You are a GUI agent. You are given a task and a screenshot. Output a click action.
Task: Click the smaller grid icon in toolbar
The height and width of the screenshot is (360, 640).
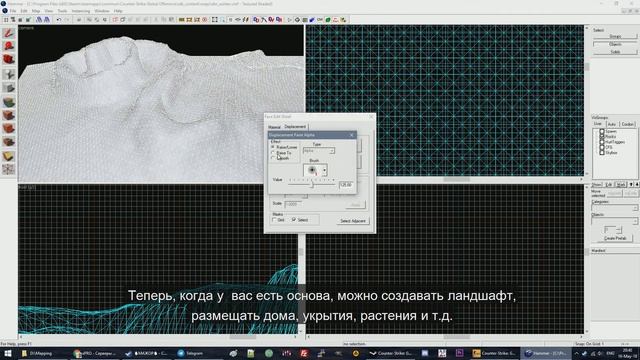tap(21, 20)
